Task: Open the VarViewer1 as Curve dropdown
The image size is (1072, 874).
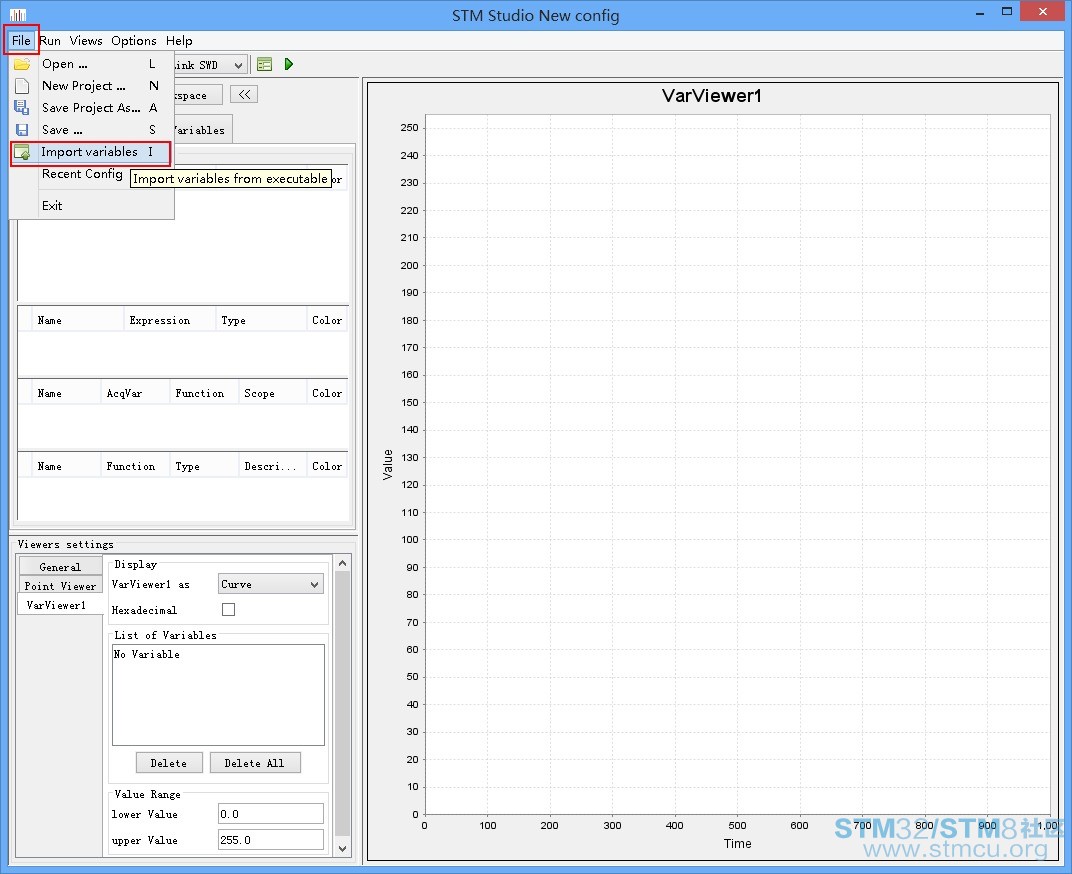Action: [271, 584]
